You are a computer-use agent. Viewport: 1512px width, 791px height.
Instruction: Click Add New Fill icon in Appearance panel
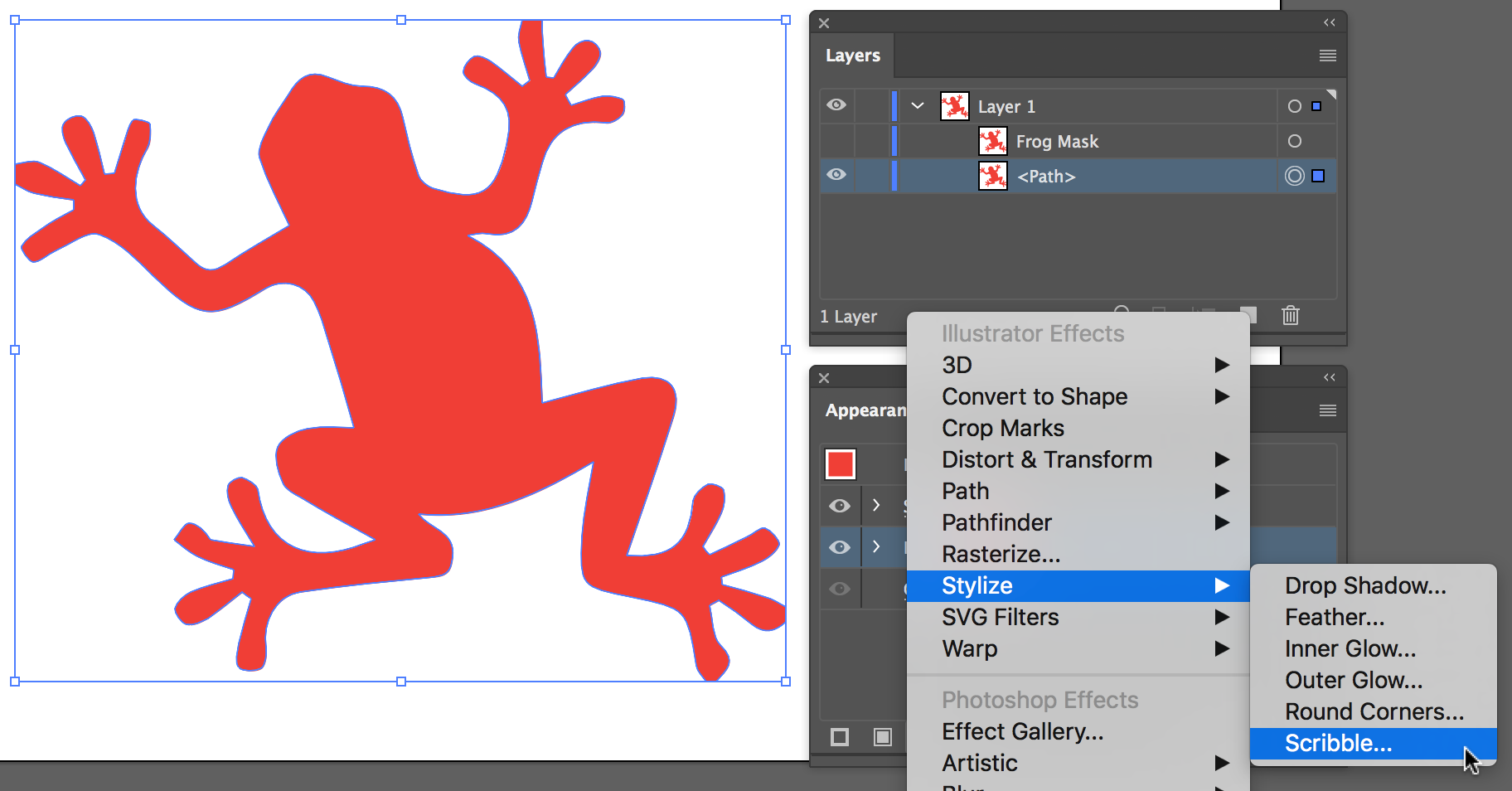[883, 737]
